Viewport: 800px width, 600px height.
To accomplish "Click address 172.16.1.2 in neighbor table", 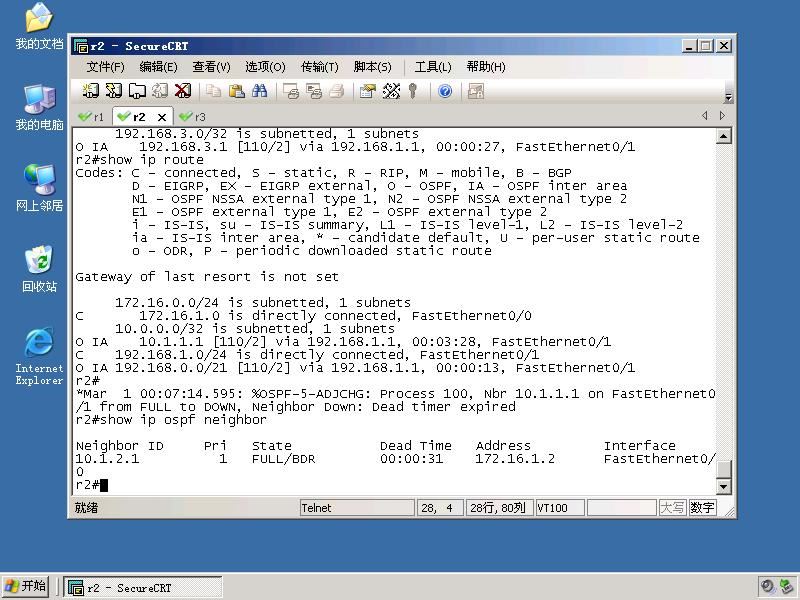I will (515, 459).
